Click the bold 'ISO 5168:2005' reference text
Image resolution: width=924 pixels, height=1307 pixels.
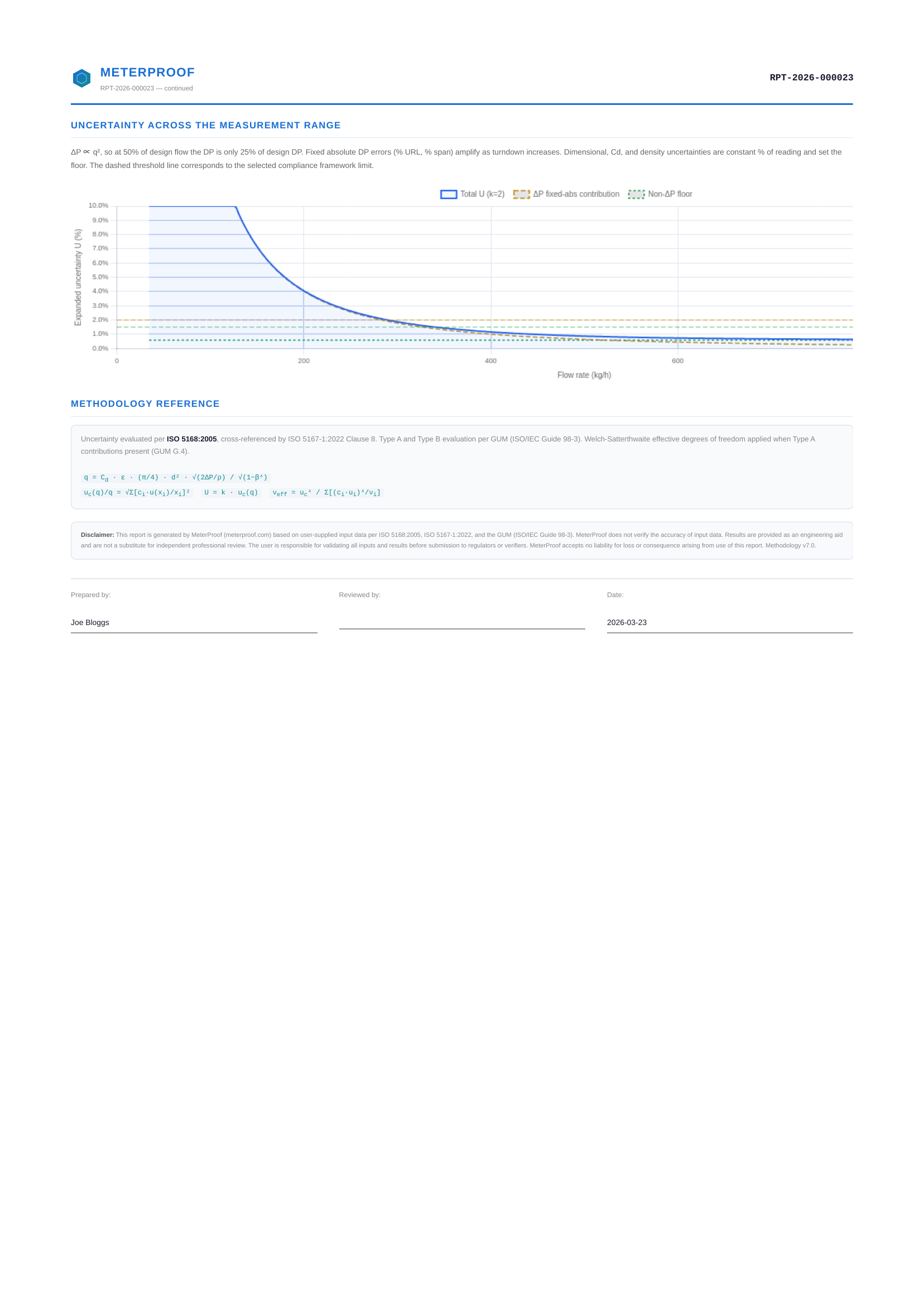click(x=192, y=439)
